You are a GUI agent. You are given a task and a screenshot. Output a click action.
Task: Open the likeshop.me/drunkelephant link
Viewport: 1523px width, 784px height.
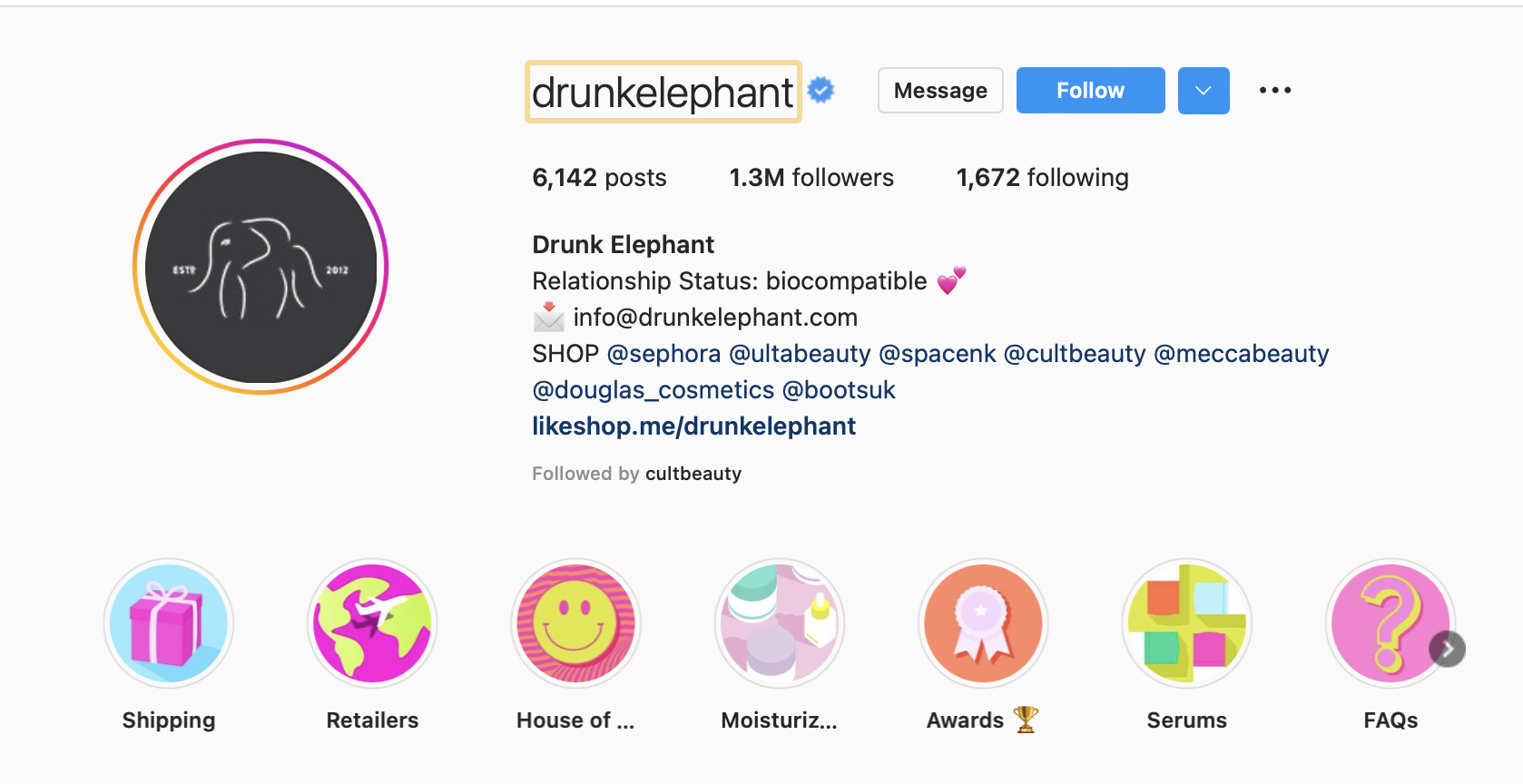pyautogui.click(x=693, y=426)
